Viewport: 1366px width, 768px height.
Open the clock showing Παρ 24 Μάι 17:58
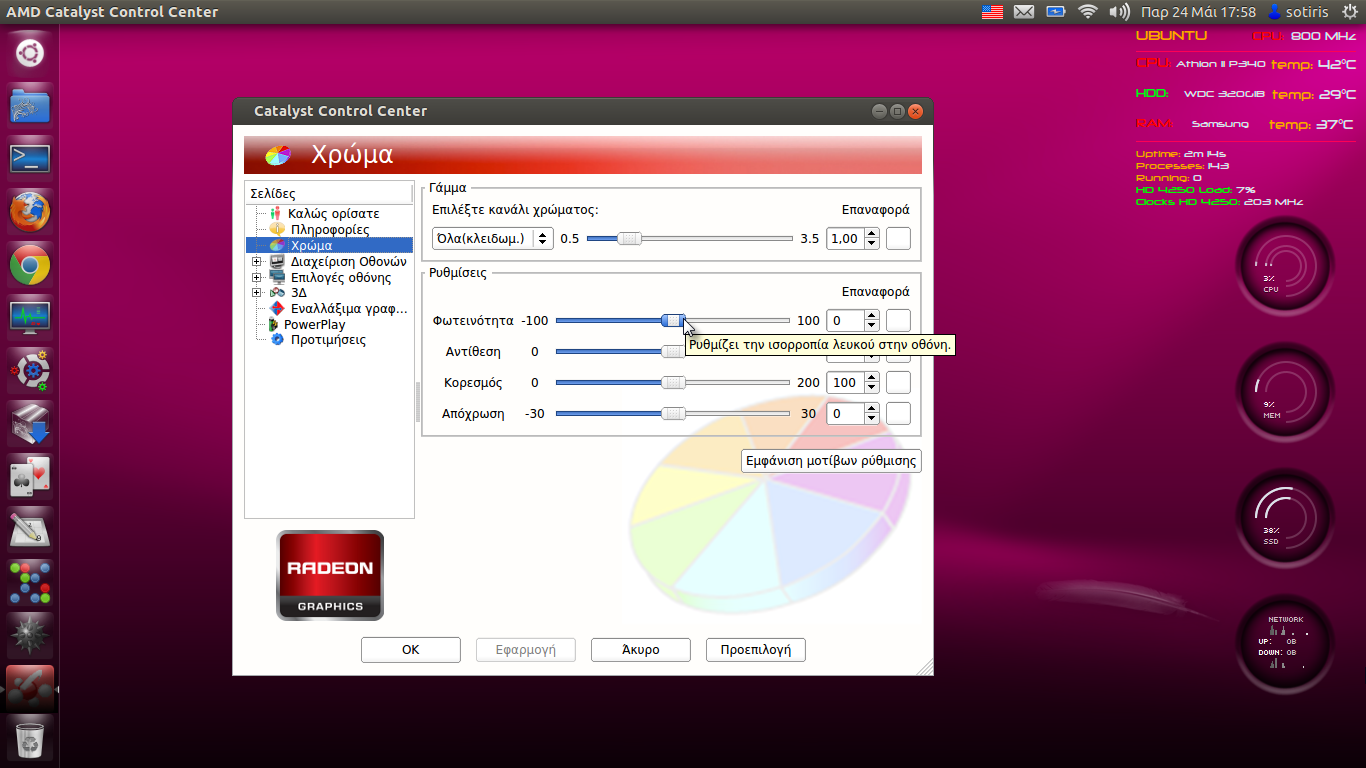tap(1198, 12)
